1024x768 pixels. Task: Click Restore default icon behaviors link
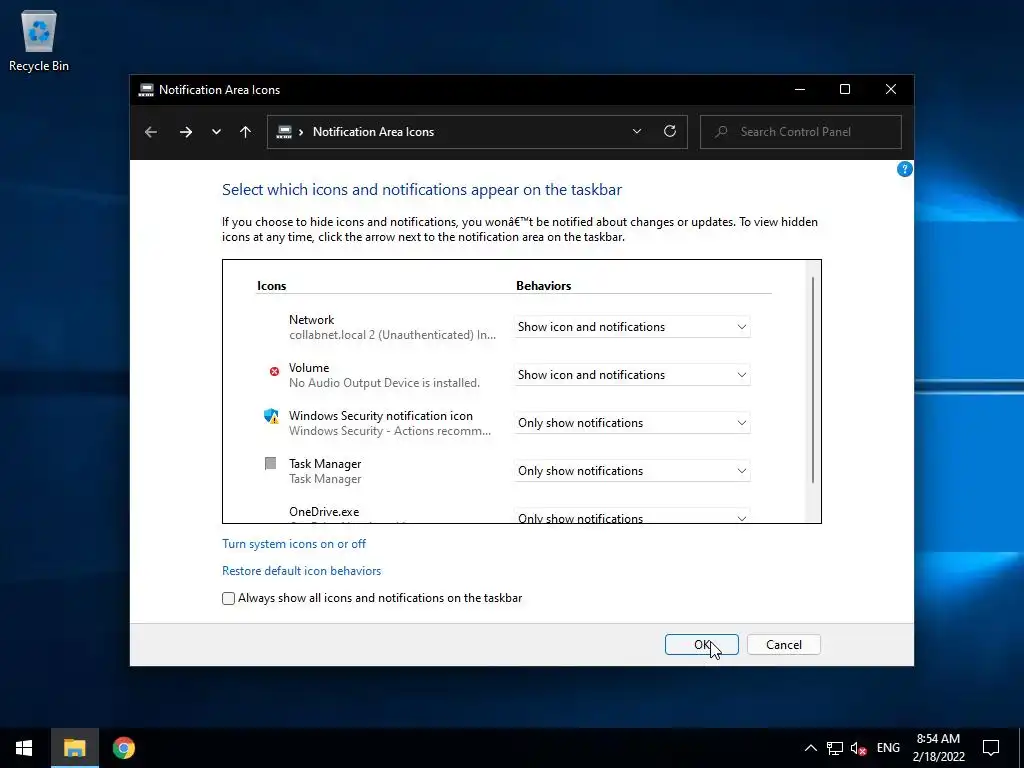[302, 571]
